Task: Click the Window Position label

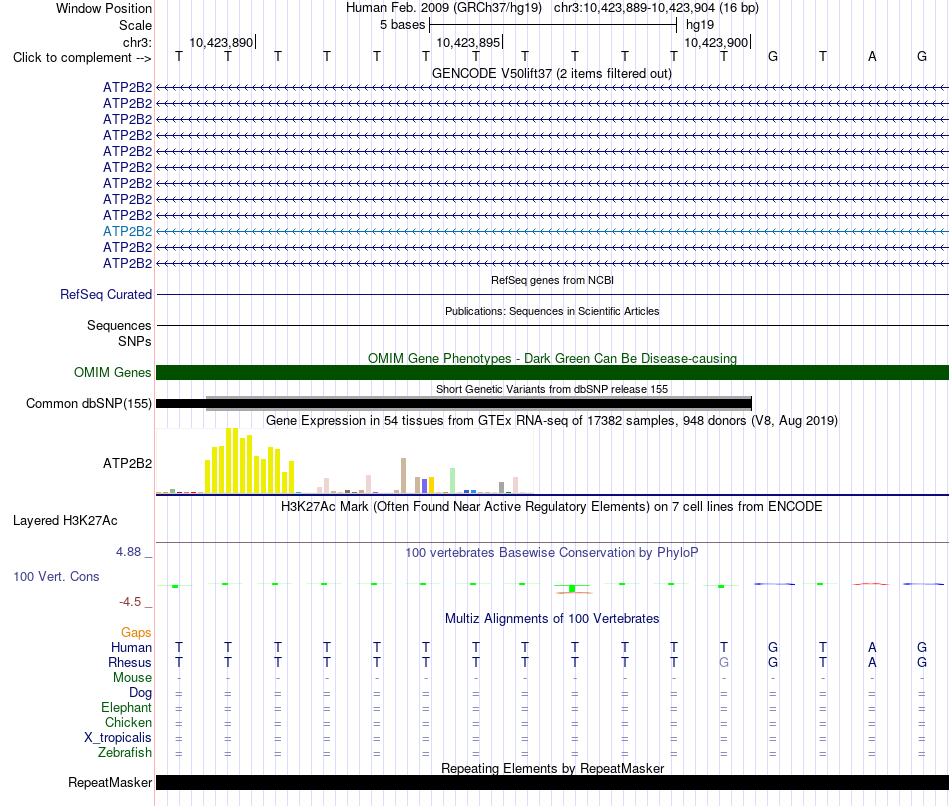Action: click(x=104, y=8)
